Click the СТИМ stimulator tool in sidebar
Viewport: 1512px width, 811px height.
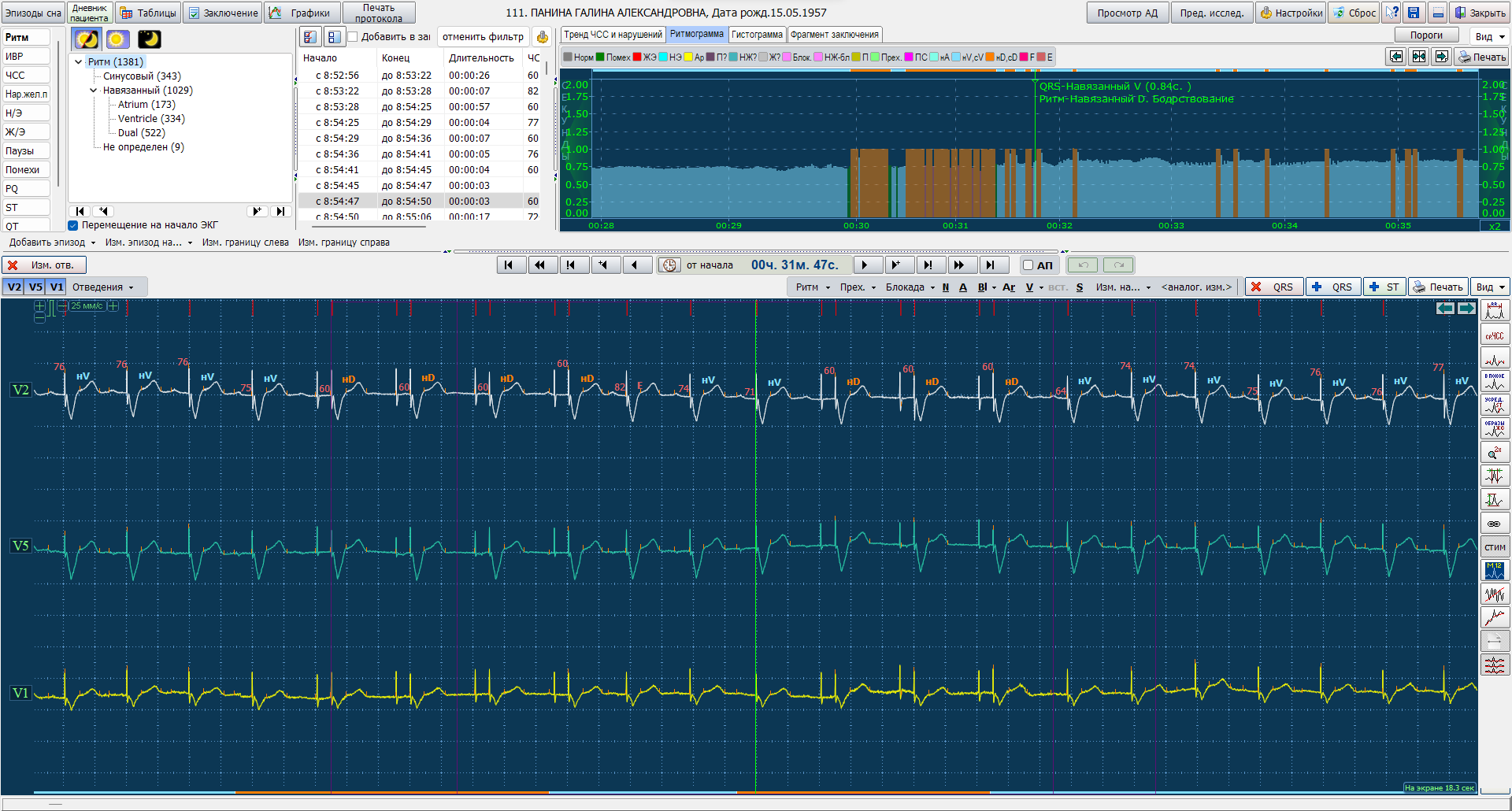(x=1494, y=547)
